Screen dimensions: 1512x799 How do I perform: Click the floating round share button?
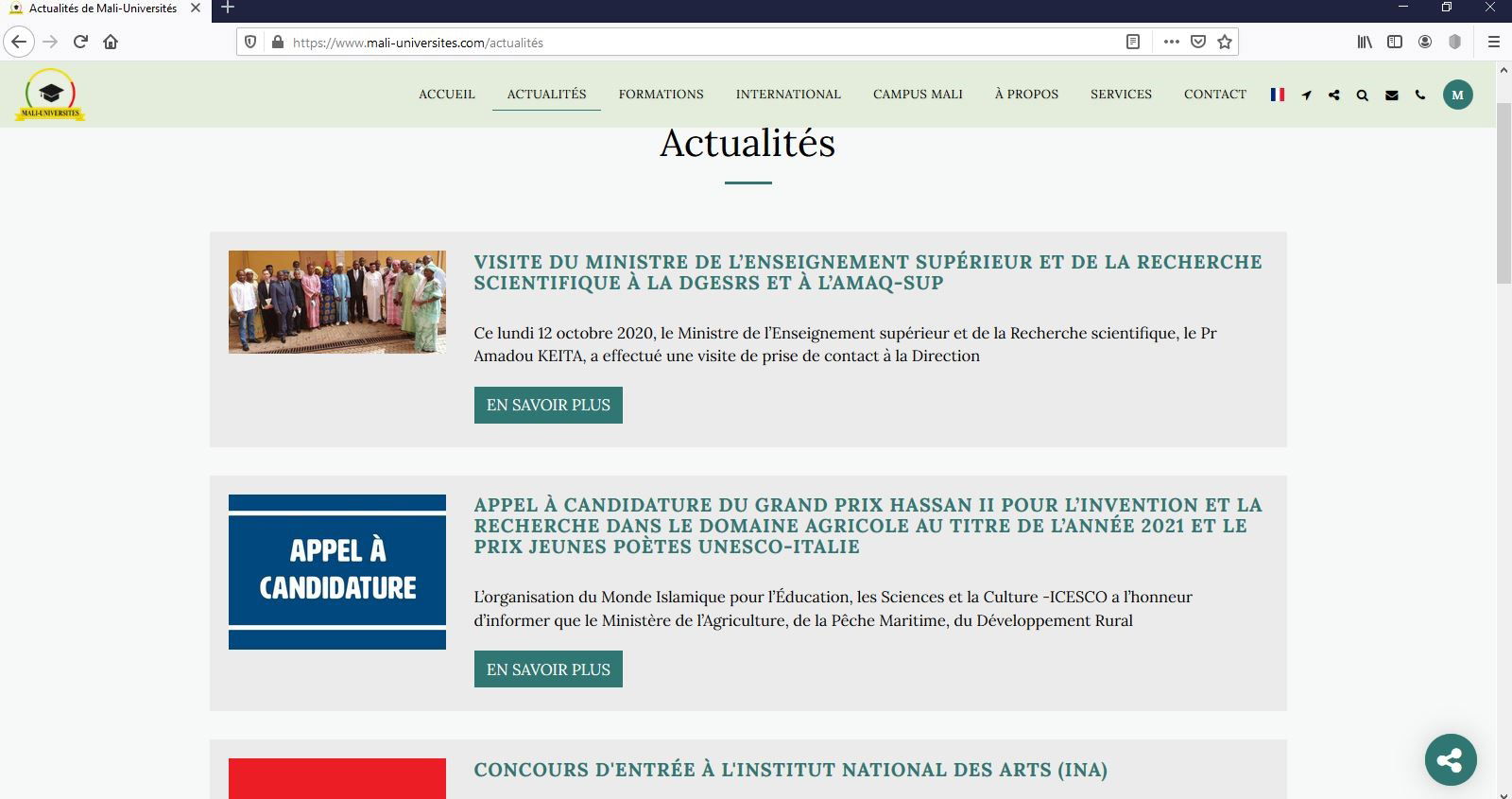(x=1451, y=759)
